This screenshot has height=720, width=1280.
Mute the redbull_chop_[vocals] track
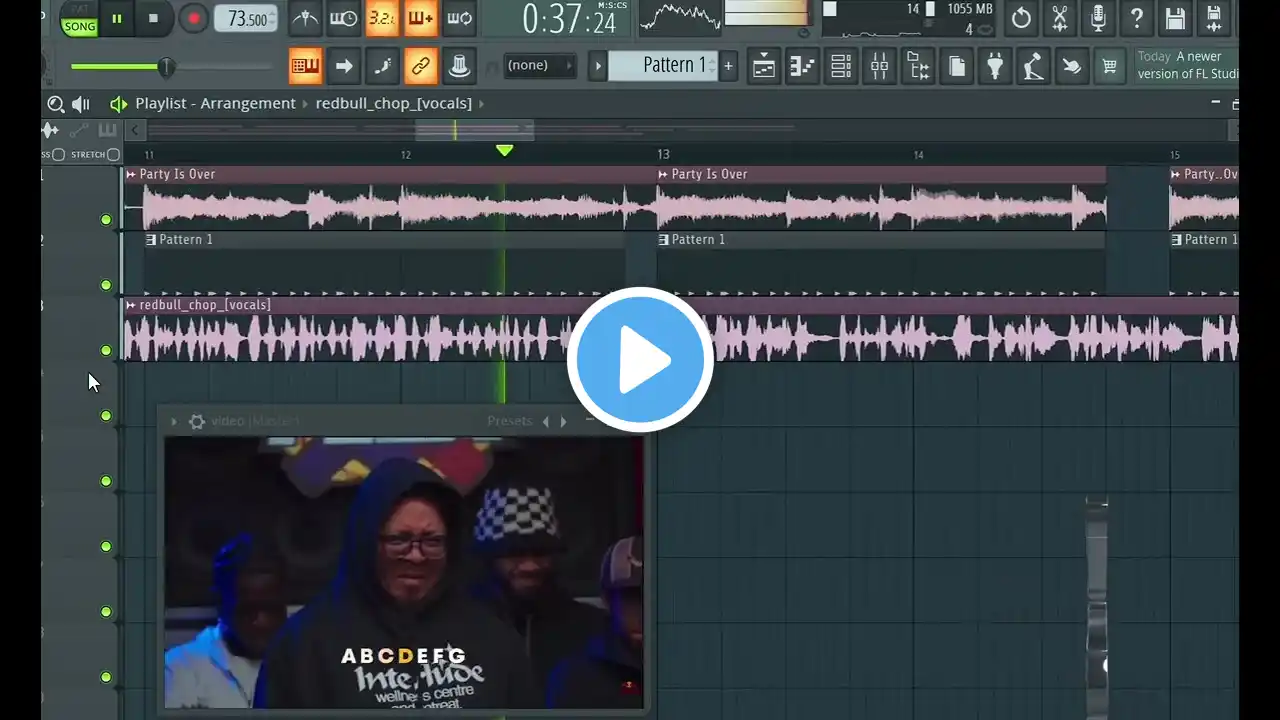(106, 350)
